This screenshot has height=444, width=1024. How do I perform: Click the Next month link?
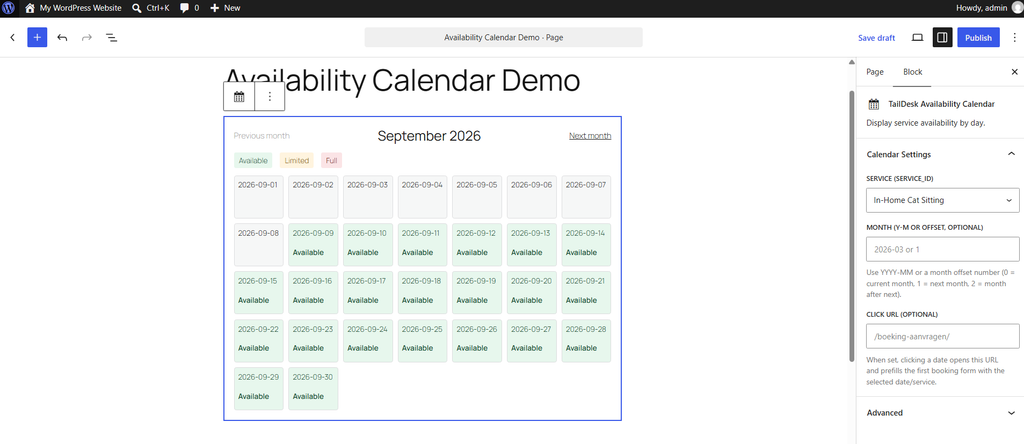pyautogui.click(x=590, y=136)
